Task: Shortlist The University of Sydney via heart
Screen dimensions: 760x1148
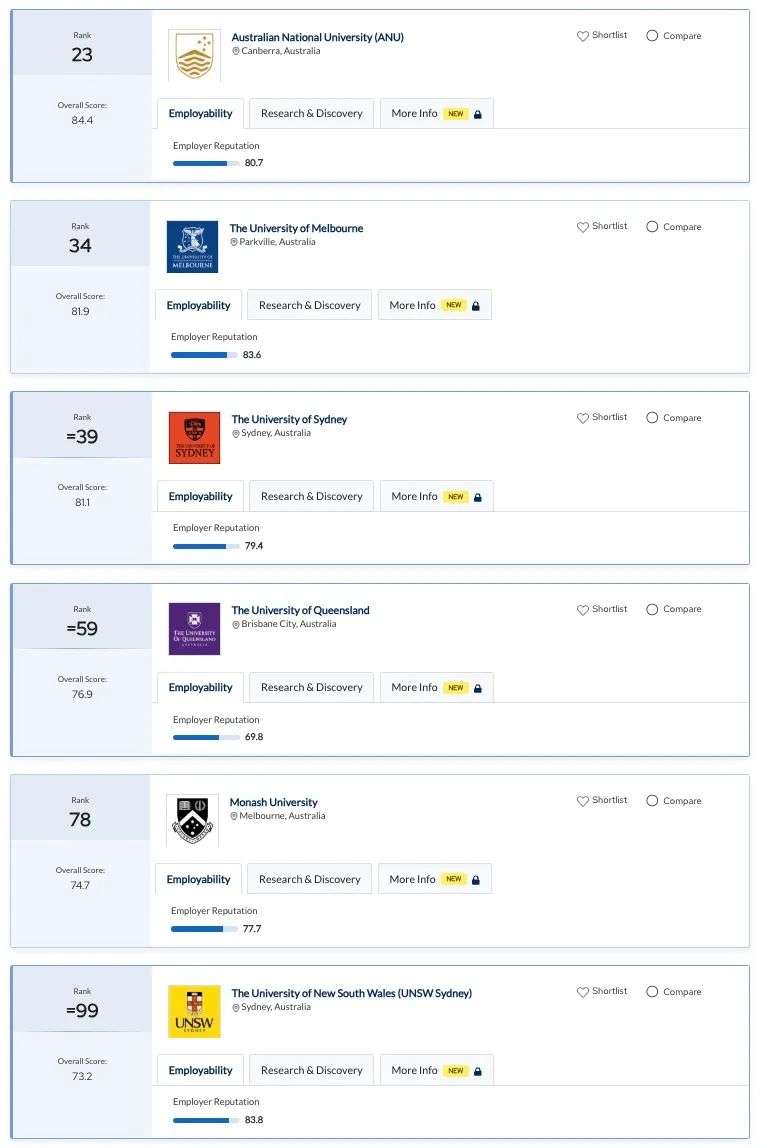Action: click(583, 418)
